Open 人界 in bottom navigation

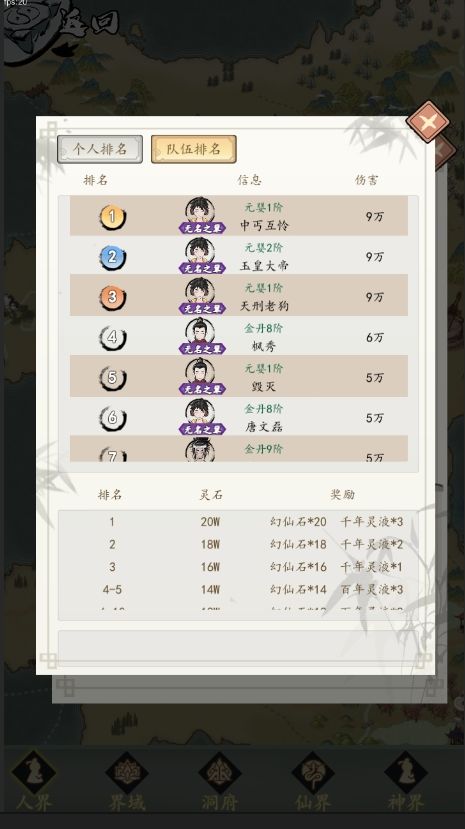click(34, 780)
